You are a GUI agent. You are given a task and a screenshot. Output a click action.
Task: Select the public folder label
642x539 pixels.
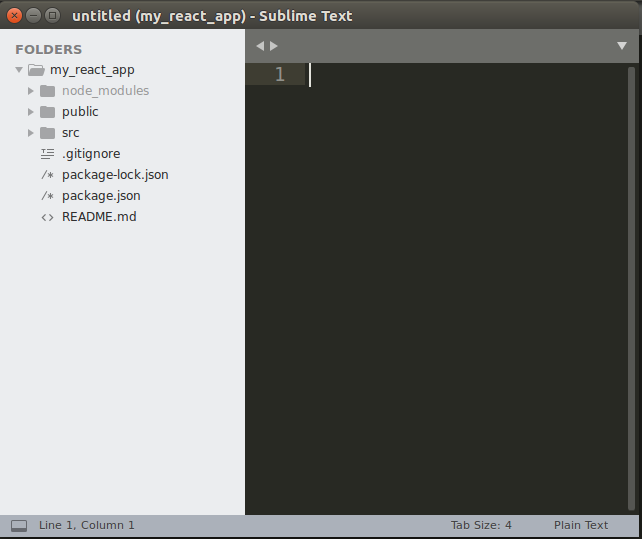[80, 112]
